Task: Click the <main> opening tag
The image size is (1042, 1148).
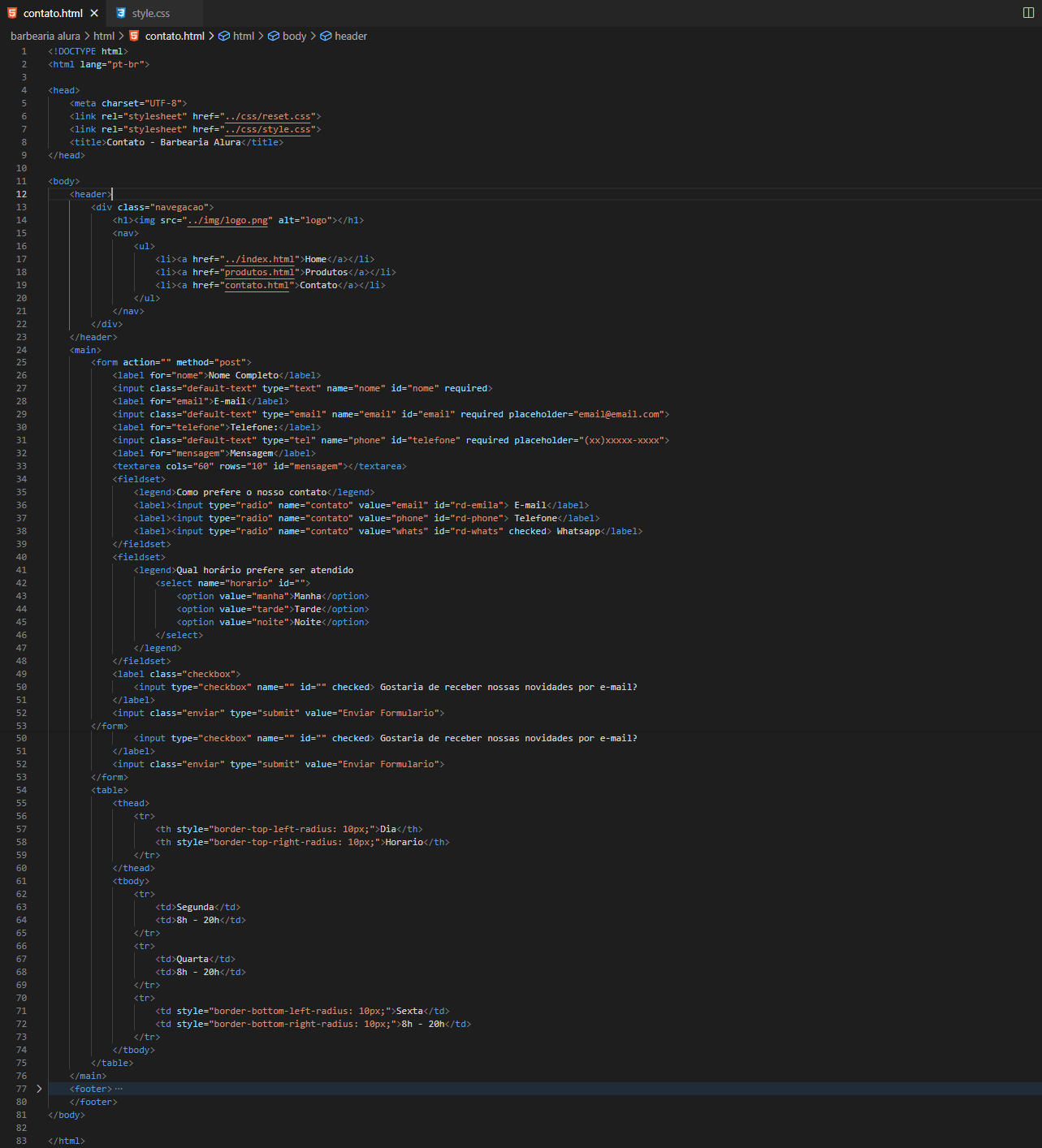Action: 86,350
